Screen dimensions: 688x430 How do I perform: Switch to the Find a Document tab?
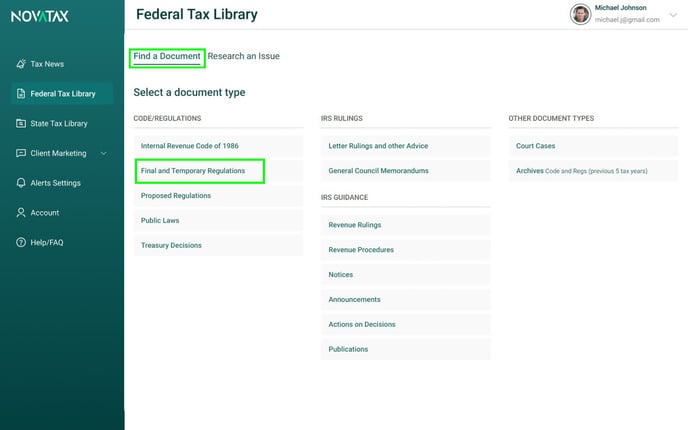167,57
